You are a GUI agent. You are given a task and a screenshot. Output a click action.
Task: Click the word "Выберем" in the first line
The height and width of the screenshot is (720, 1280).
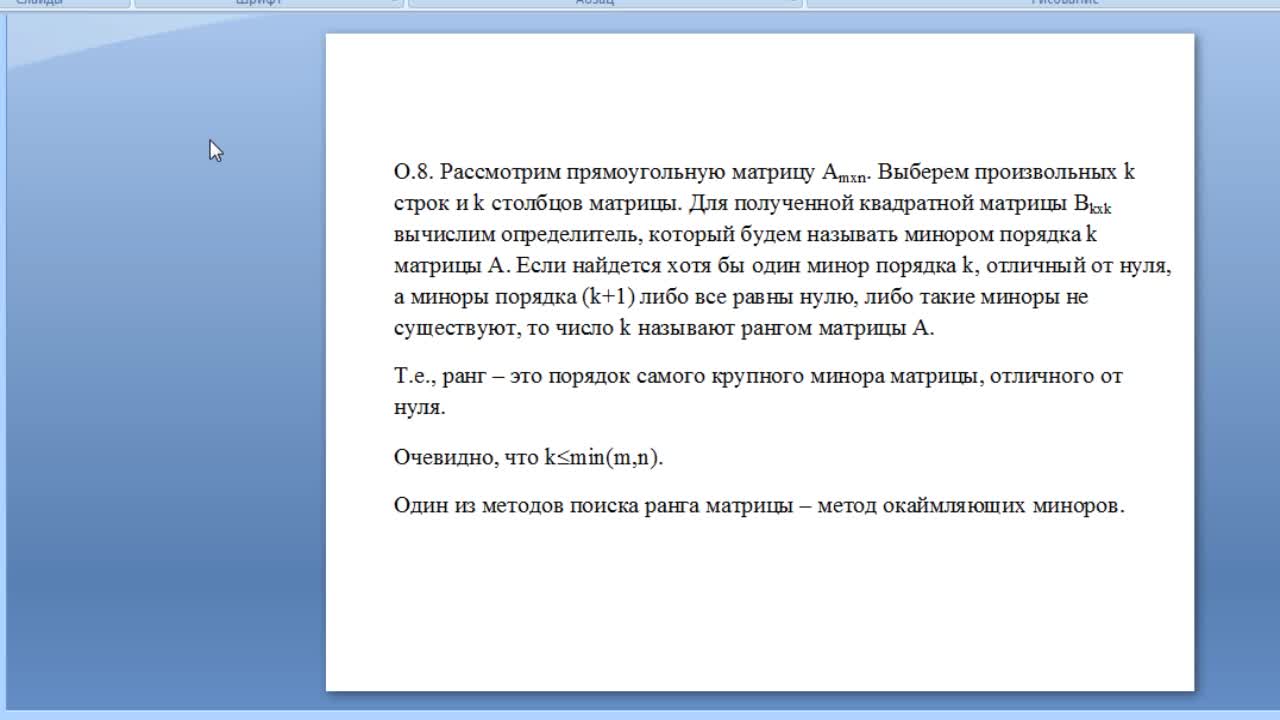pos(922,172)
